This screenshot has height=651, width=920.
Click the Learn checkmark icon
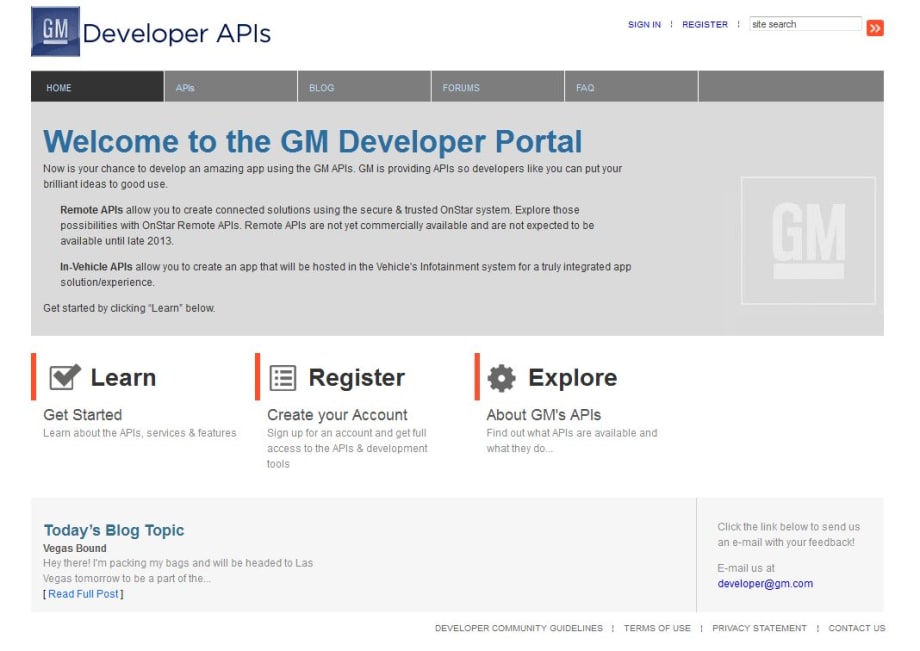[x=65, y=377]
